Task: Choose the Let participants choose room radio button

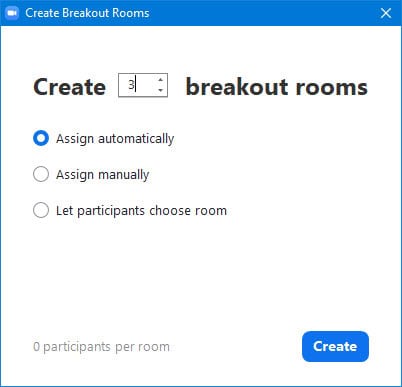Action: (x=41, y=210)
